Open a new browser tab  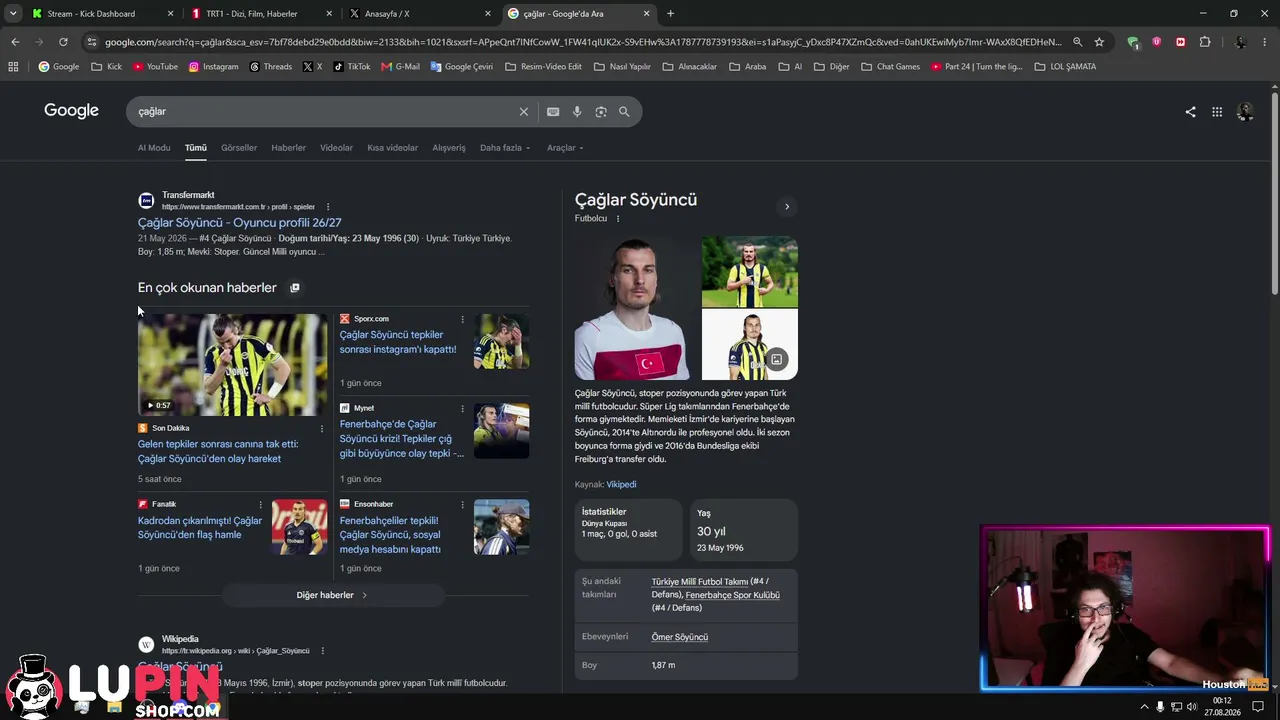click(x=670, y=14)
